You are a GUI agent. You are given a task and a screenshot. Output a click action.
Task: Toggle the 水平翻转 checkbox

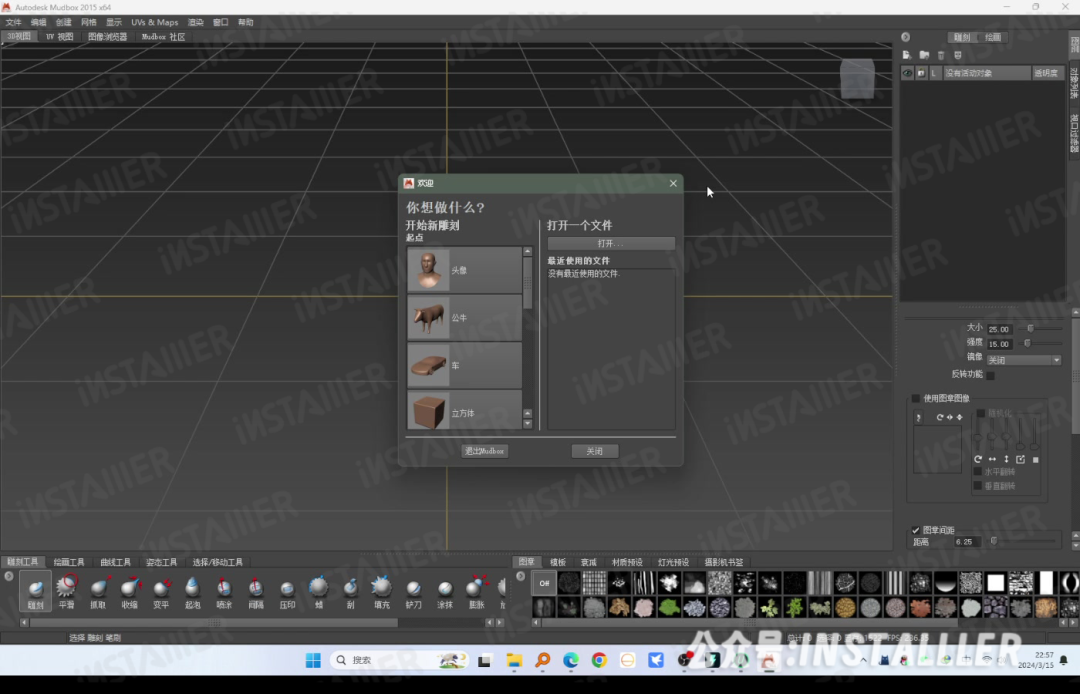click(x=977, y=472)
